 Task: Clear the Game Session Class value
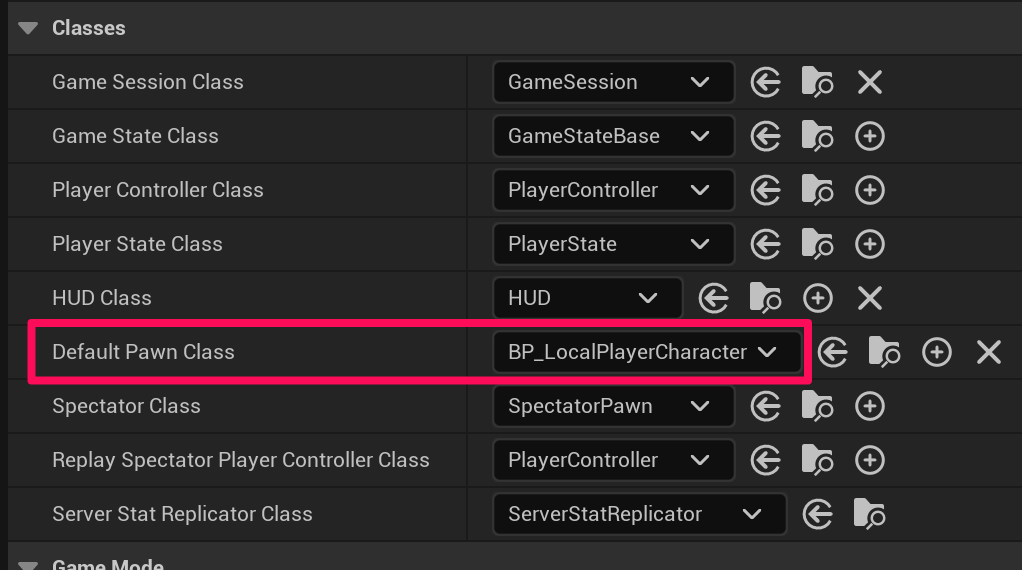tap(870, 82)
